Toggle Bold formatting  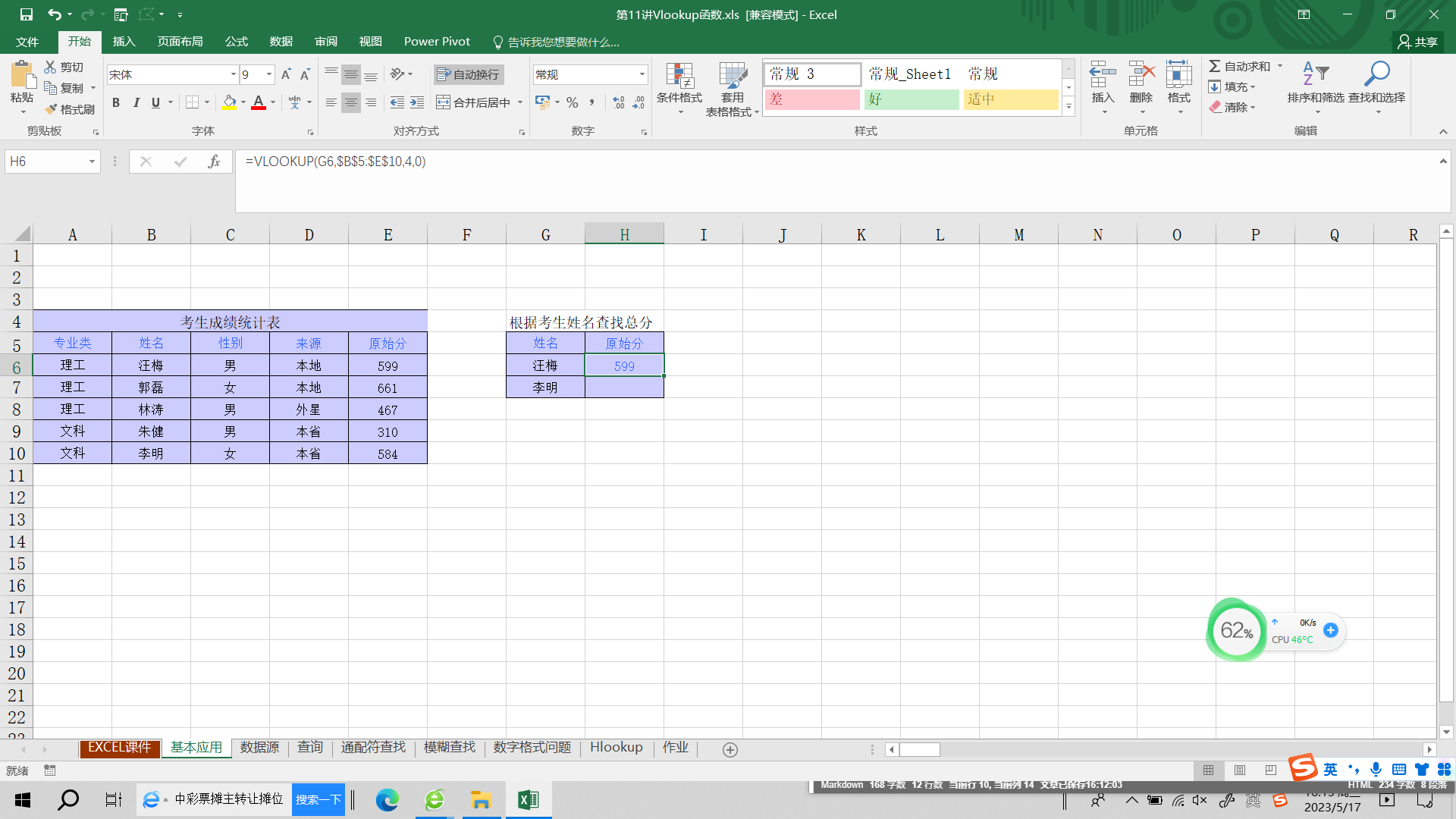coord(116,102)
